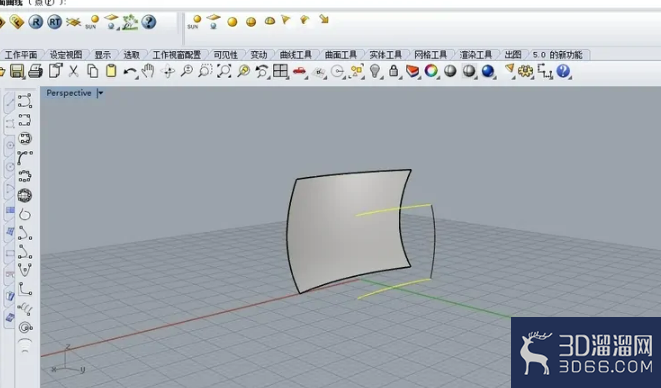Switch to the 变动 tab
The height and width of the screenshot is (388, 661).
258,55
